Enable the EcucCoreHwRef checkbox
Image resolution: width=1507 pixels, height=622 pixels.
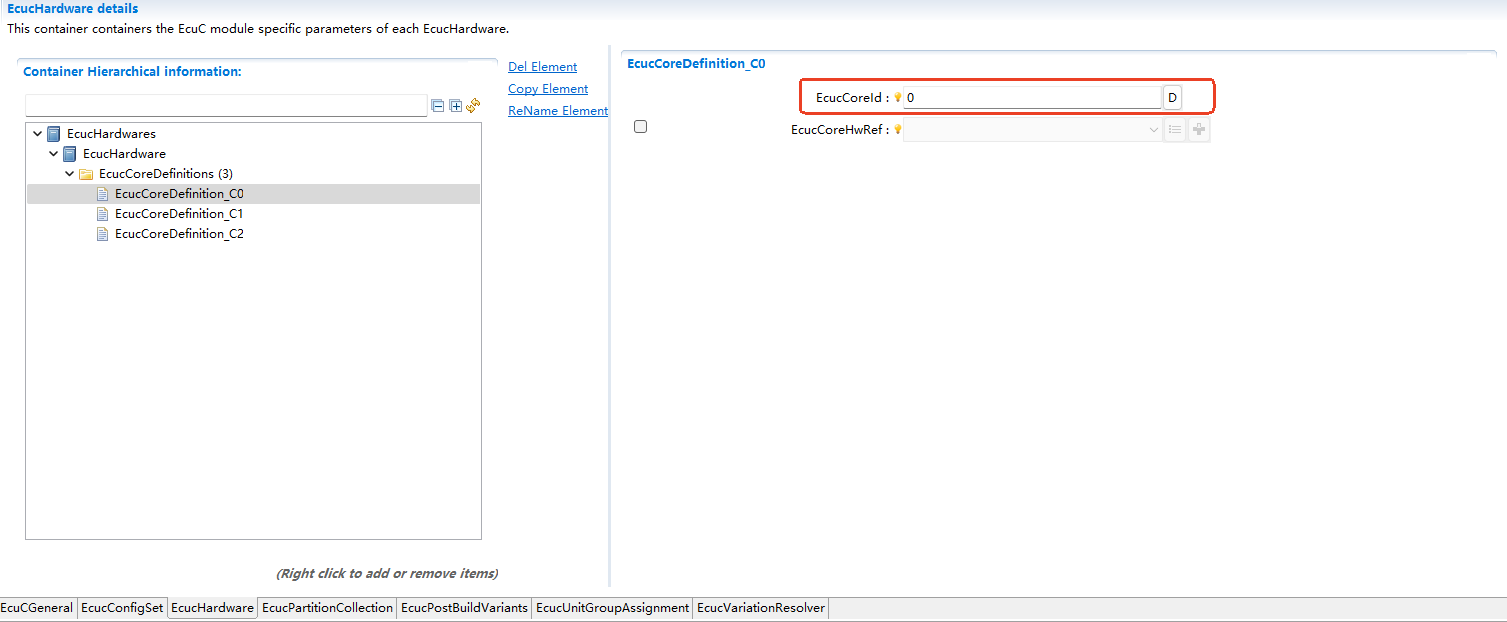tap(641, 127)
